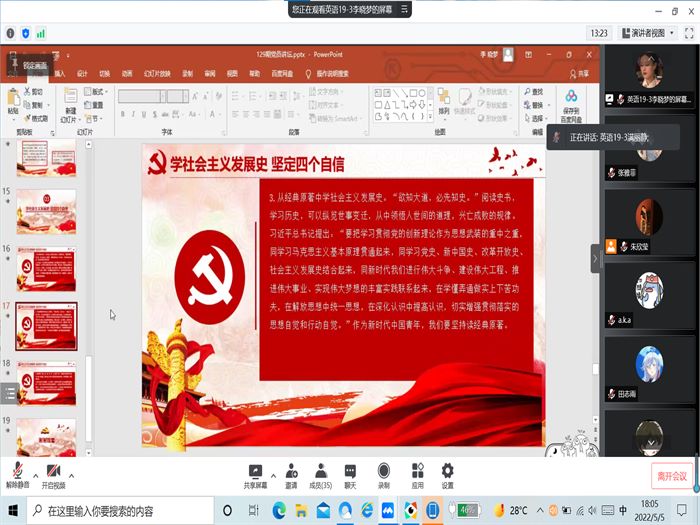Open the 切换 (Transitions) ribbon tab

click(104, 74)
